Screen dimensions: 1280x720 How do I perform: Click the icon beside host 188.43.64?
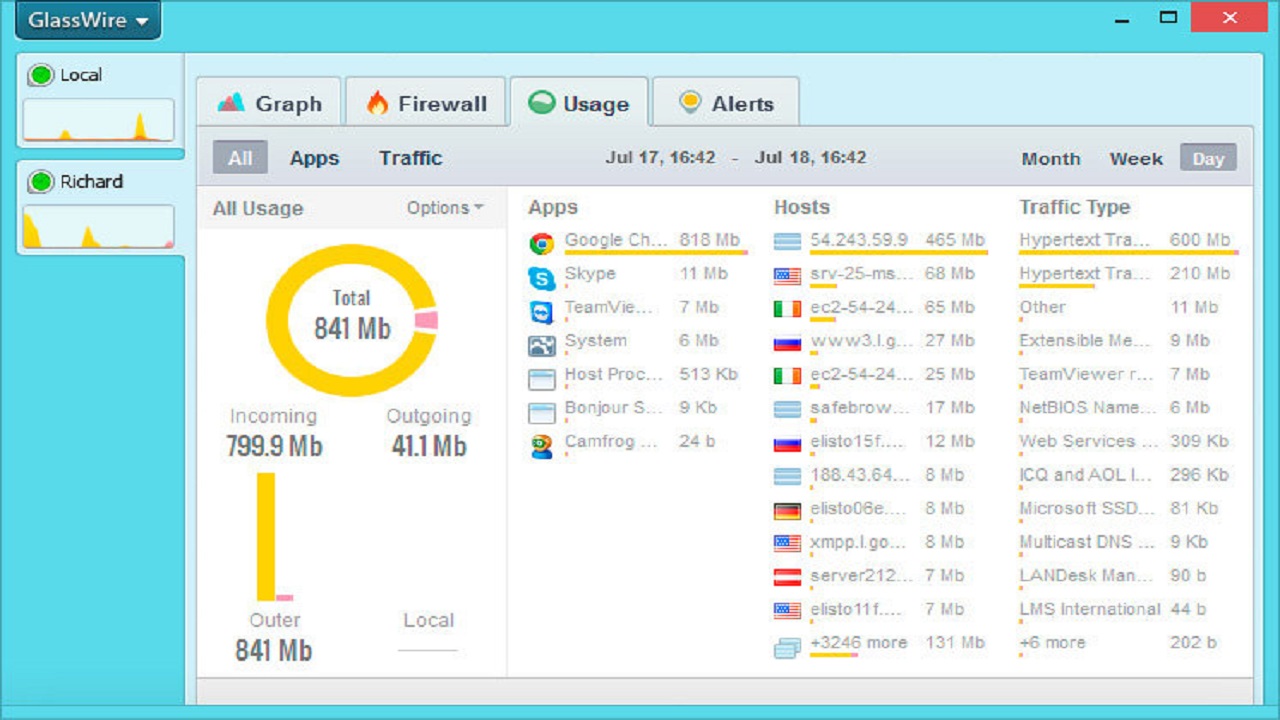(x=788, y=476)
